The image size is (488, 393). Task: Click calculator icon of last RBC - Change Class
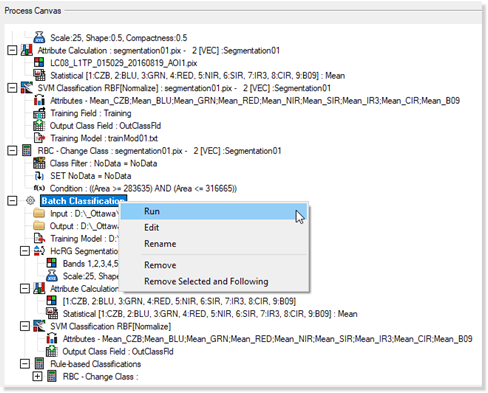(52, 376)
